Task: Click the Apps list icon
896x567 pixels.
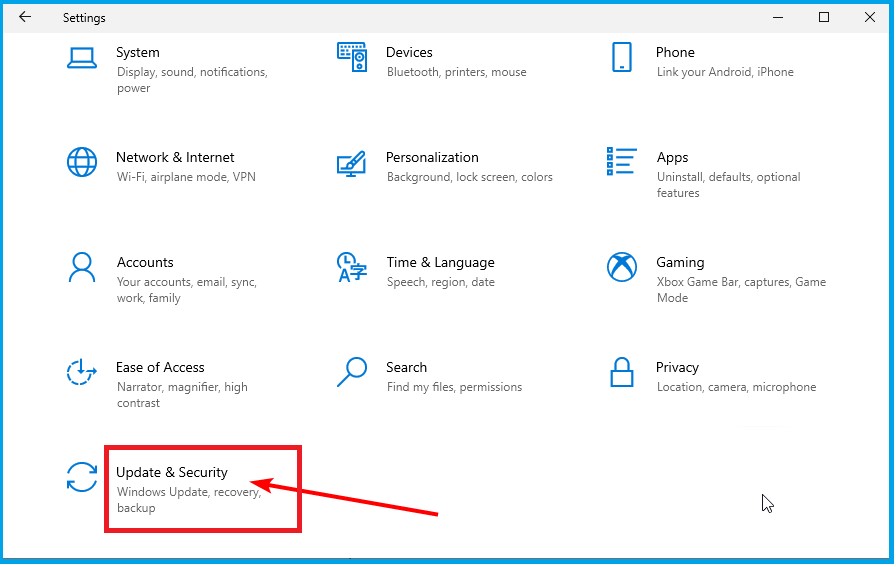Action: [622, 161]
